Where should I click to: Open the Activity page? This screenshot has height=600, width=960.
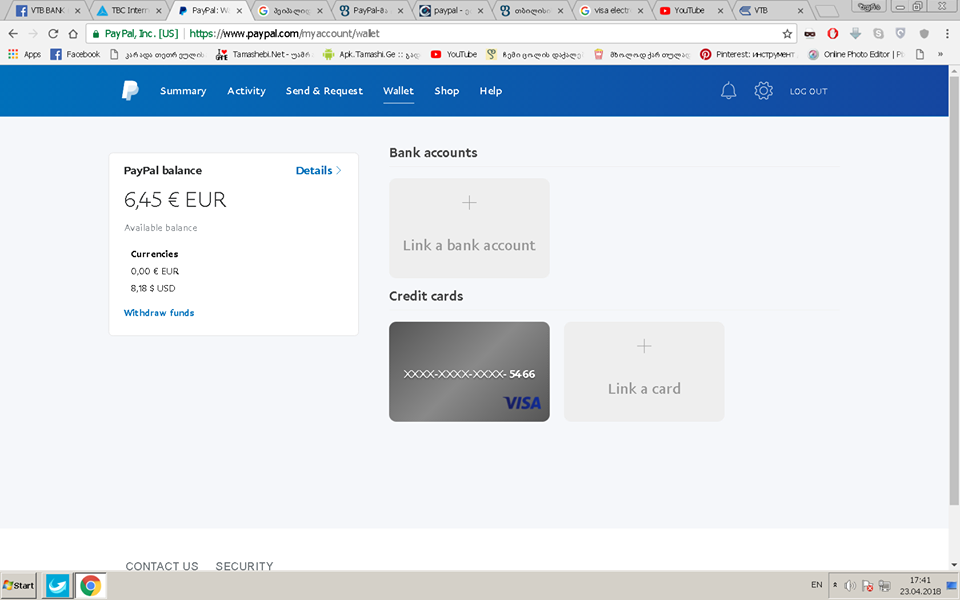(246, 91)
